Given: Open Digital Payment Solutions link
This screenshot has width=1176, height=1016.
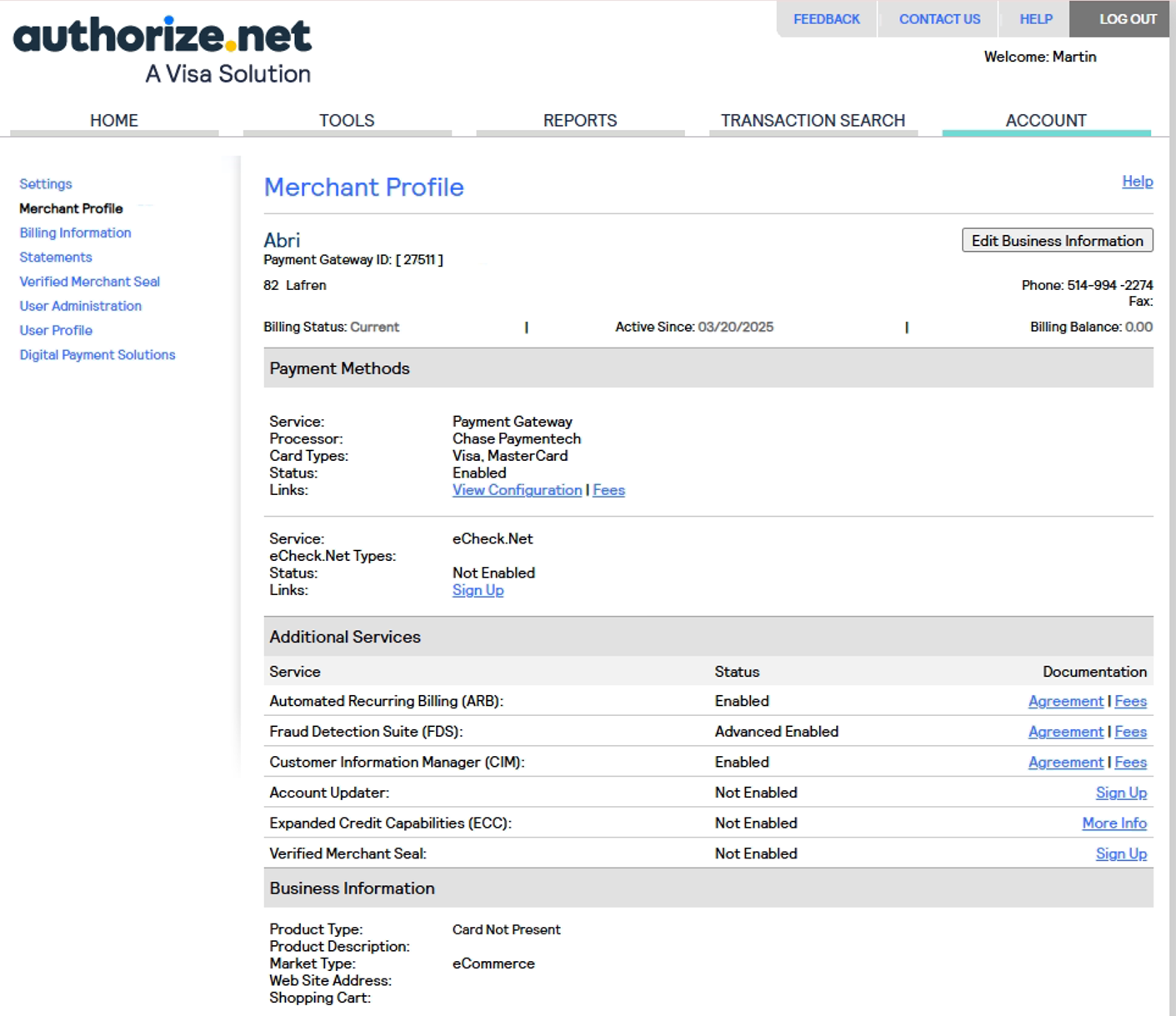Looking at the screenshot, I should point(98,355).
